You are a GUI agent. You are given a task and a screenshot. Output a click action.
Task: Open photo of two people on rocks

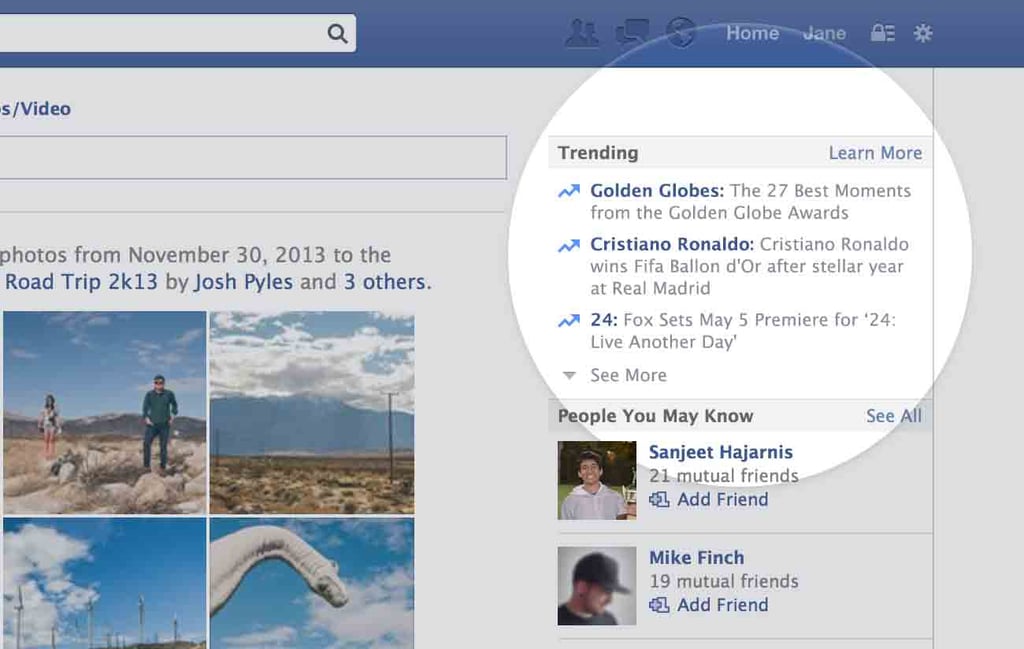(104, 413)
